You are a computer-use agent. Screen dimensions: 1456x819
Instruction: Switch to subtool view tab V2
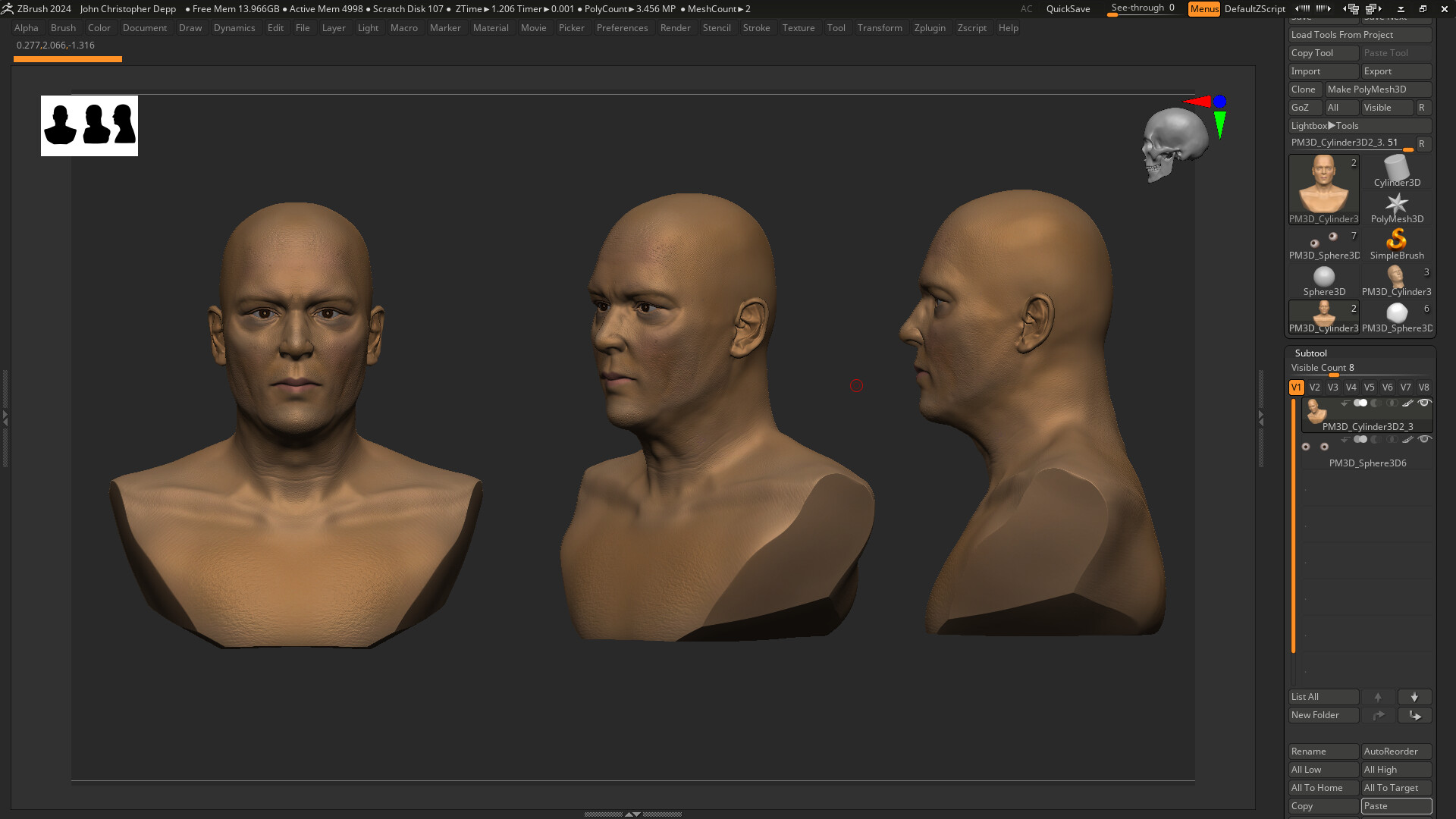click(1315, 387)
